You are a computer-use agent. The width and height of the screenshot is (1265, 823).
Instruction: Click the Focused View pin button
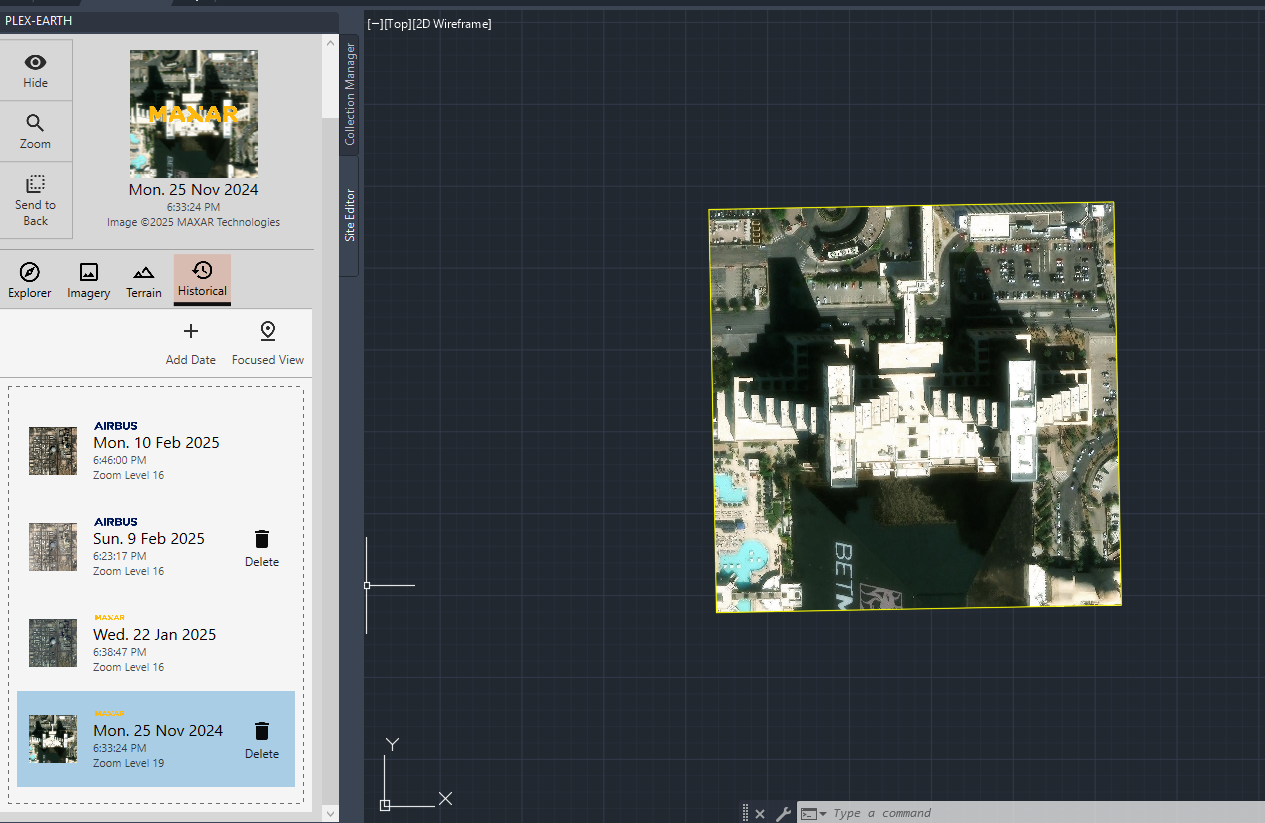pyautogui.click(x=268, y=343)
